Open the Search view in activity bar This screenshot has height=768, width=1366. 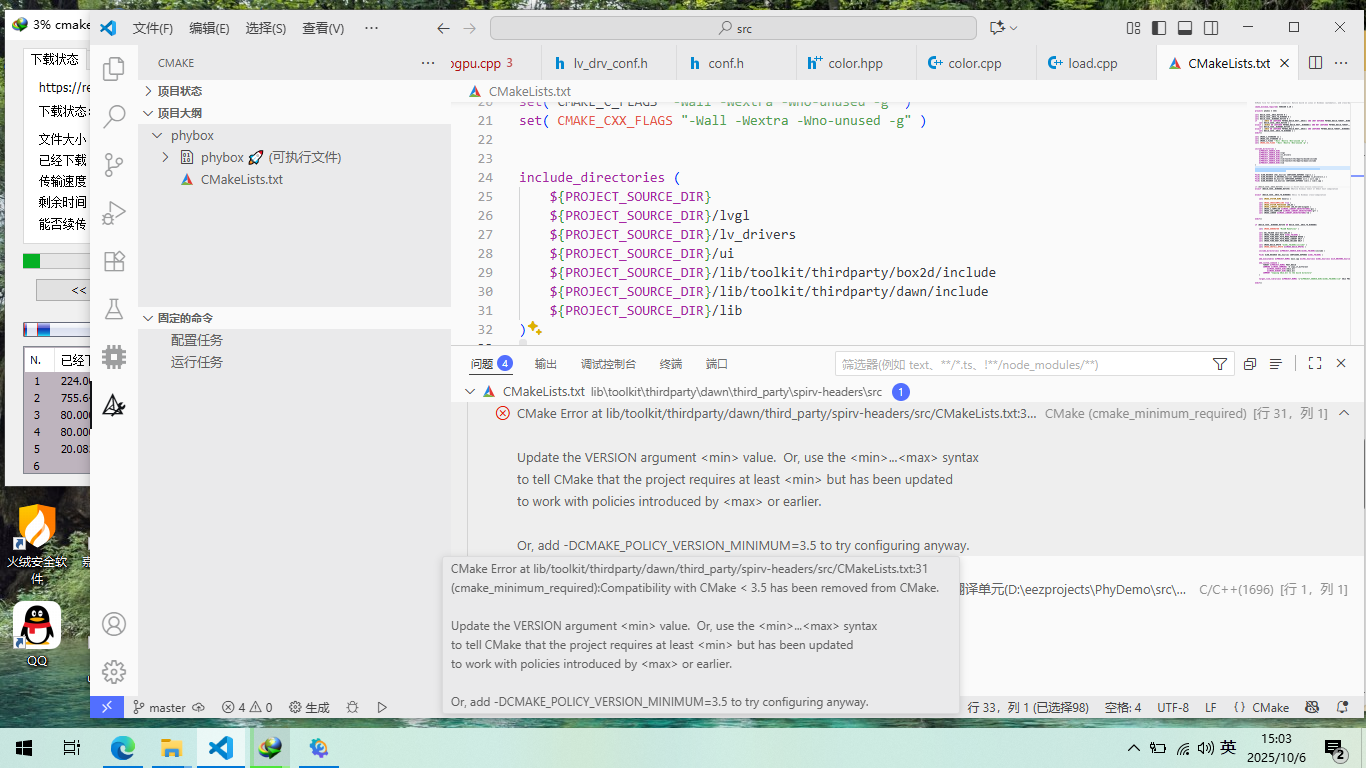click(x=114, y=117)
